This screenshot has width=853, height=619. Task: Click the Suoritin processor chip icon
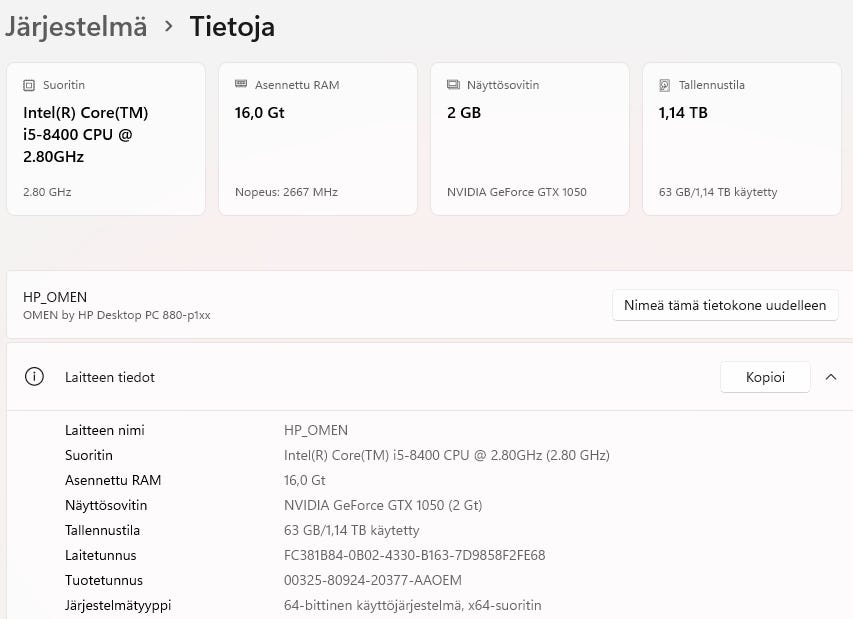(29, 85)
